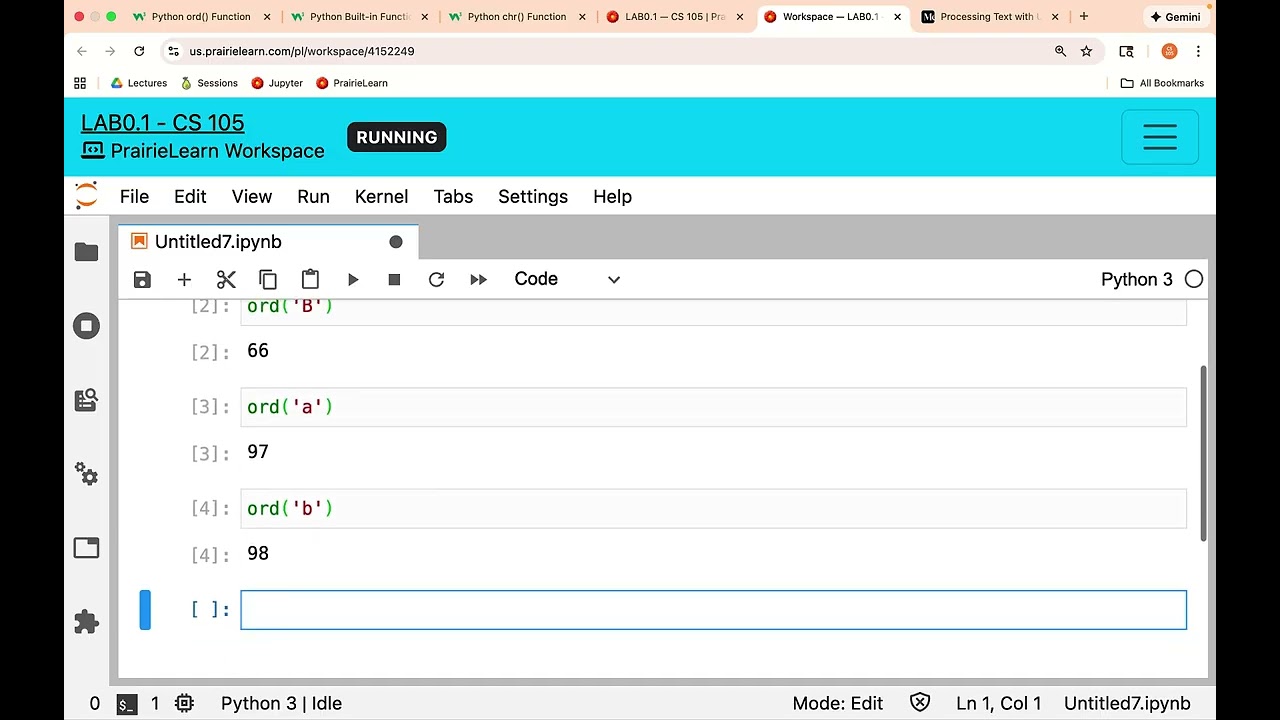Open the open tabs sidebar icon
The image size is (1280, 720).
pos(86,548)
